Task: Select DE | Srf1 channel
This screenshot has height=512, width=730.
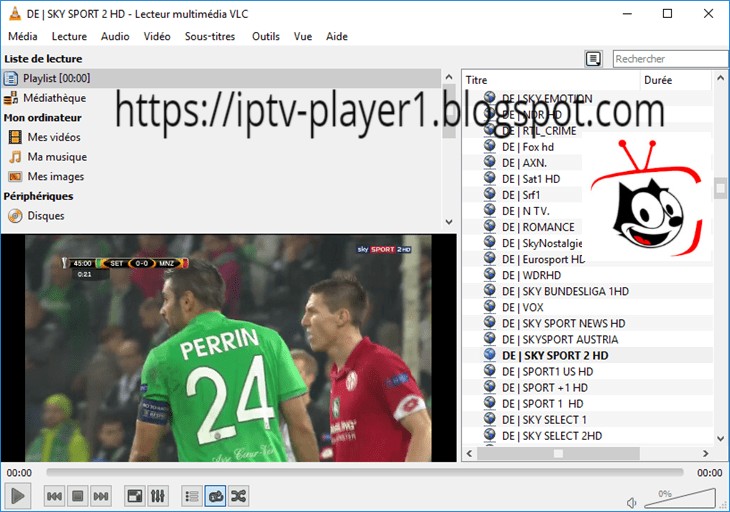Action: [521, 195]
